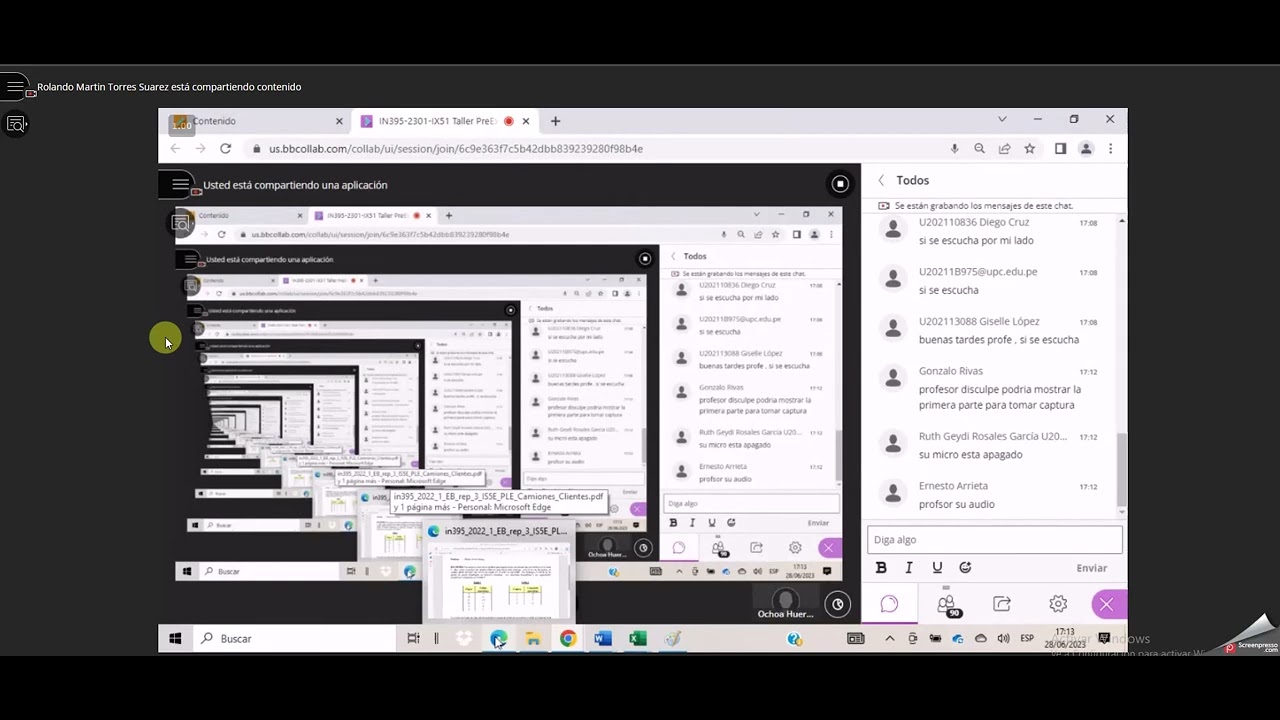Stop sharing the application
Viewport: 1280px width, 720px height.
[840, 184]
